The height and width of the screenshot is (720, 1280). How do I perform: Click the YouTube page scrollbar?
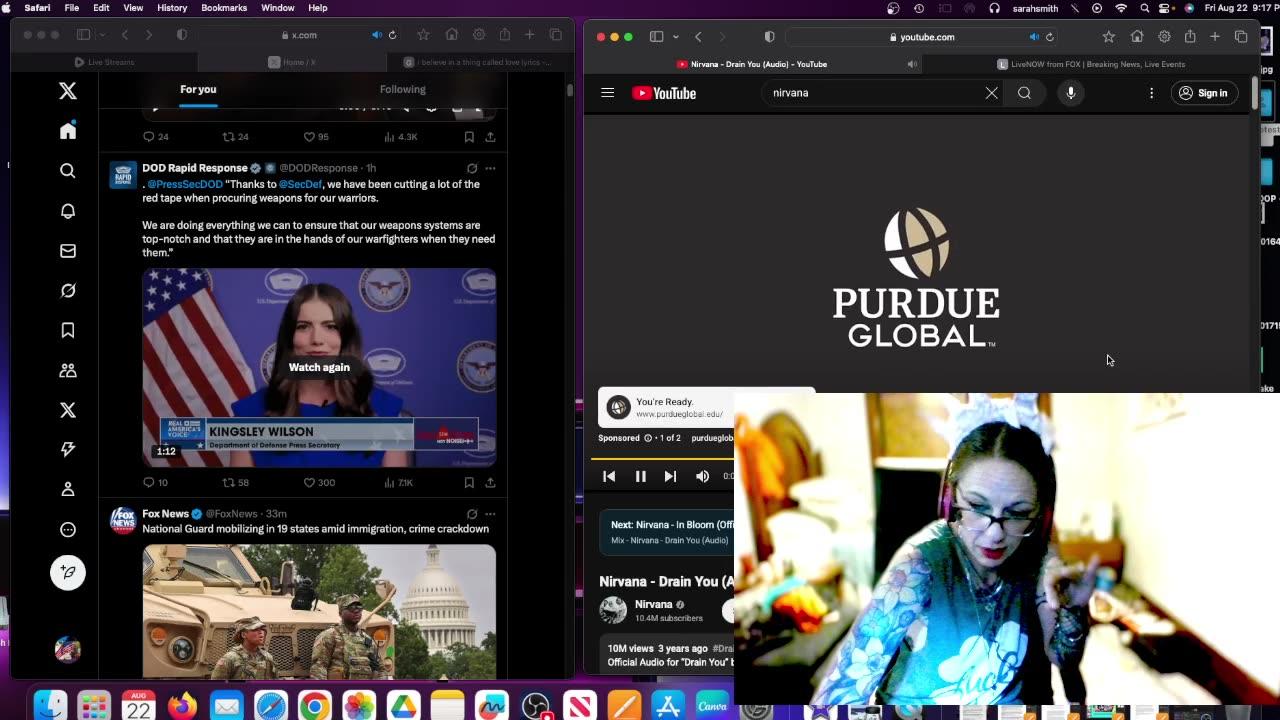point(1255,92)
